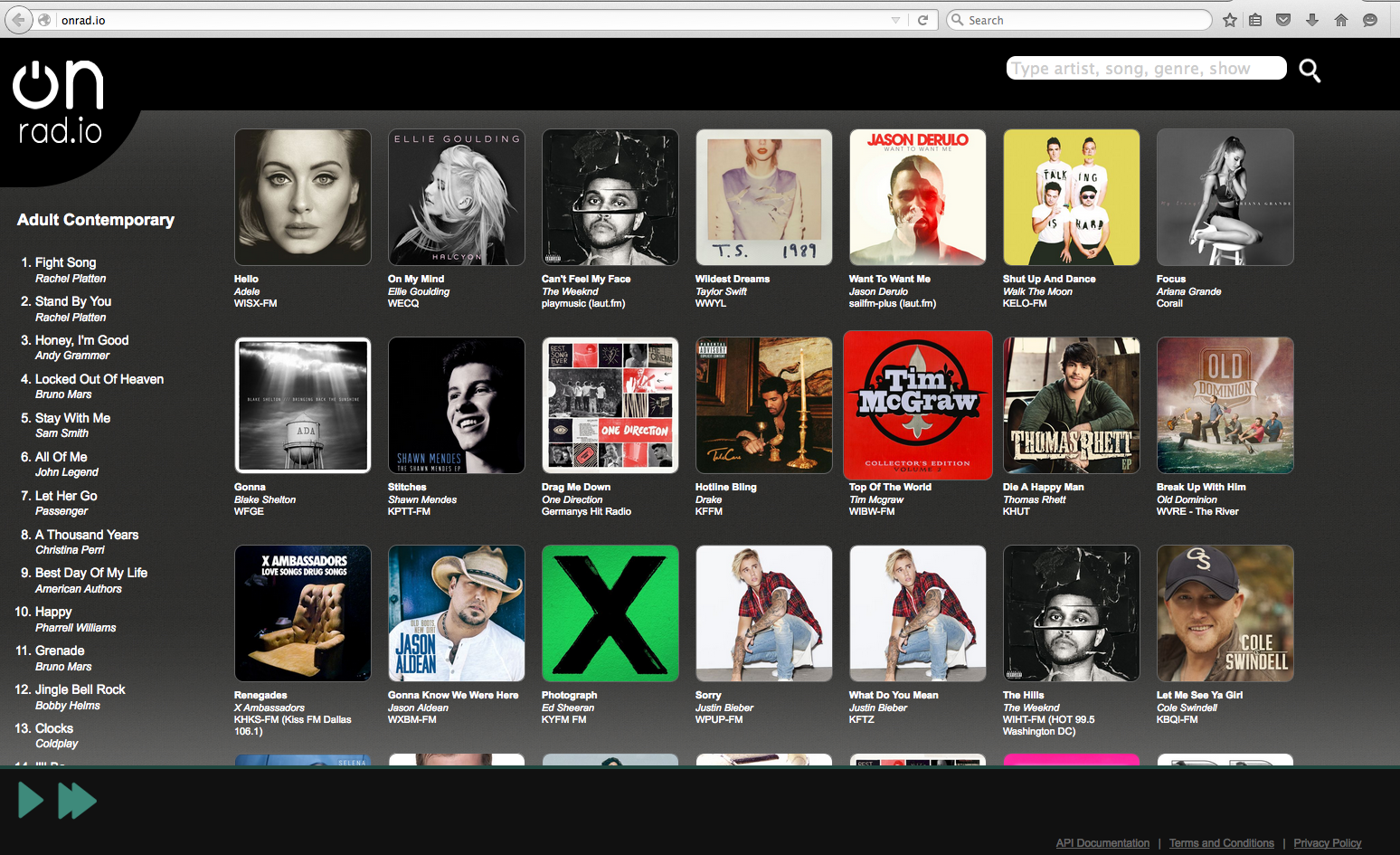The image size is (1400, 855).
Task: Open the browser downloads arrow icon
Action: [x=1312, y=20]
